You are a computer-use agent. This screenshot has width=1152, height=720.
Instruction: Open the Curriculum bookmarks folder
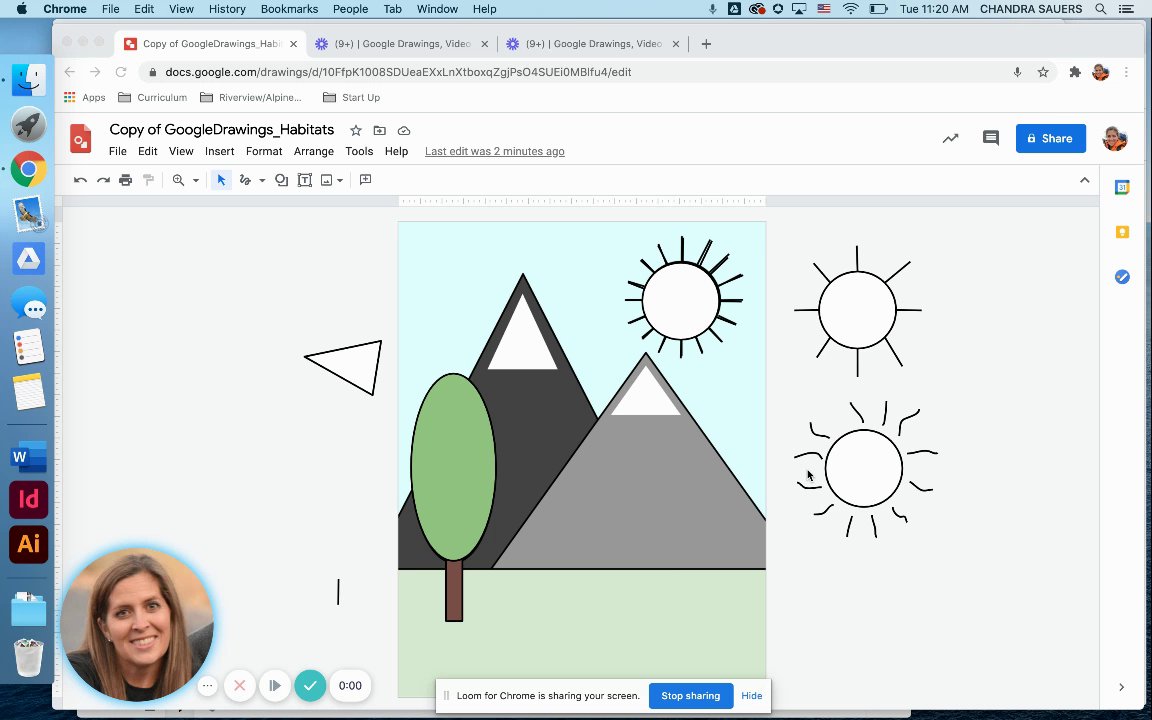153,97
